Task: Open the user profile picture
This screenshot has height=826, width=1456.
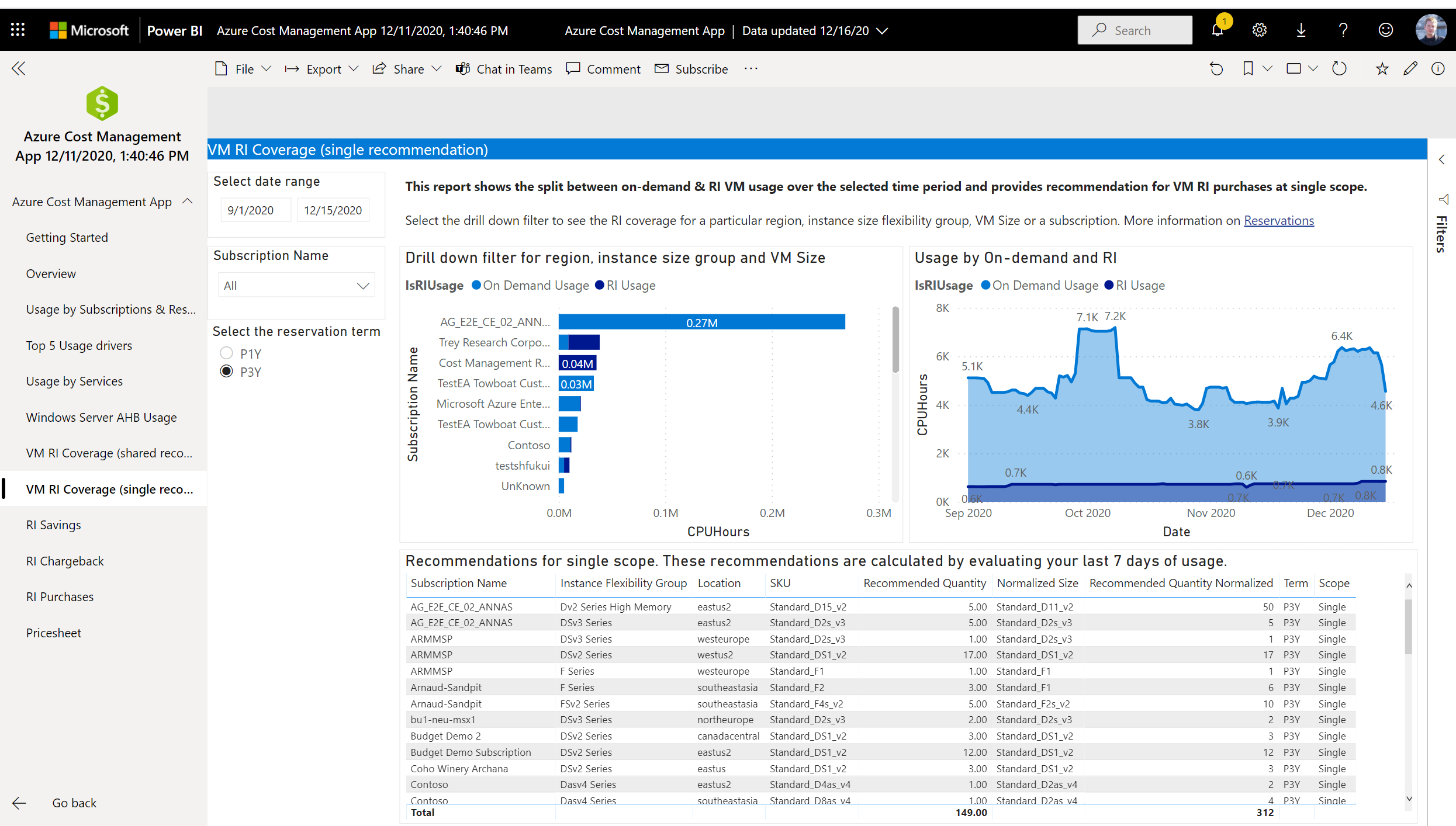Action: [1430, 30]
